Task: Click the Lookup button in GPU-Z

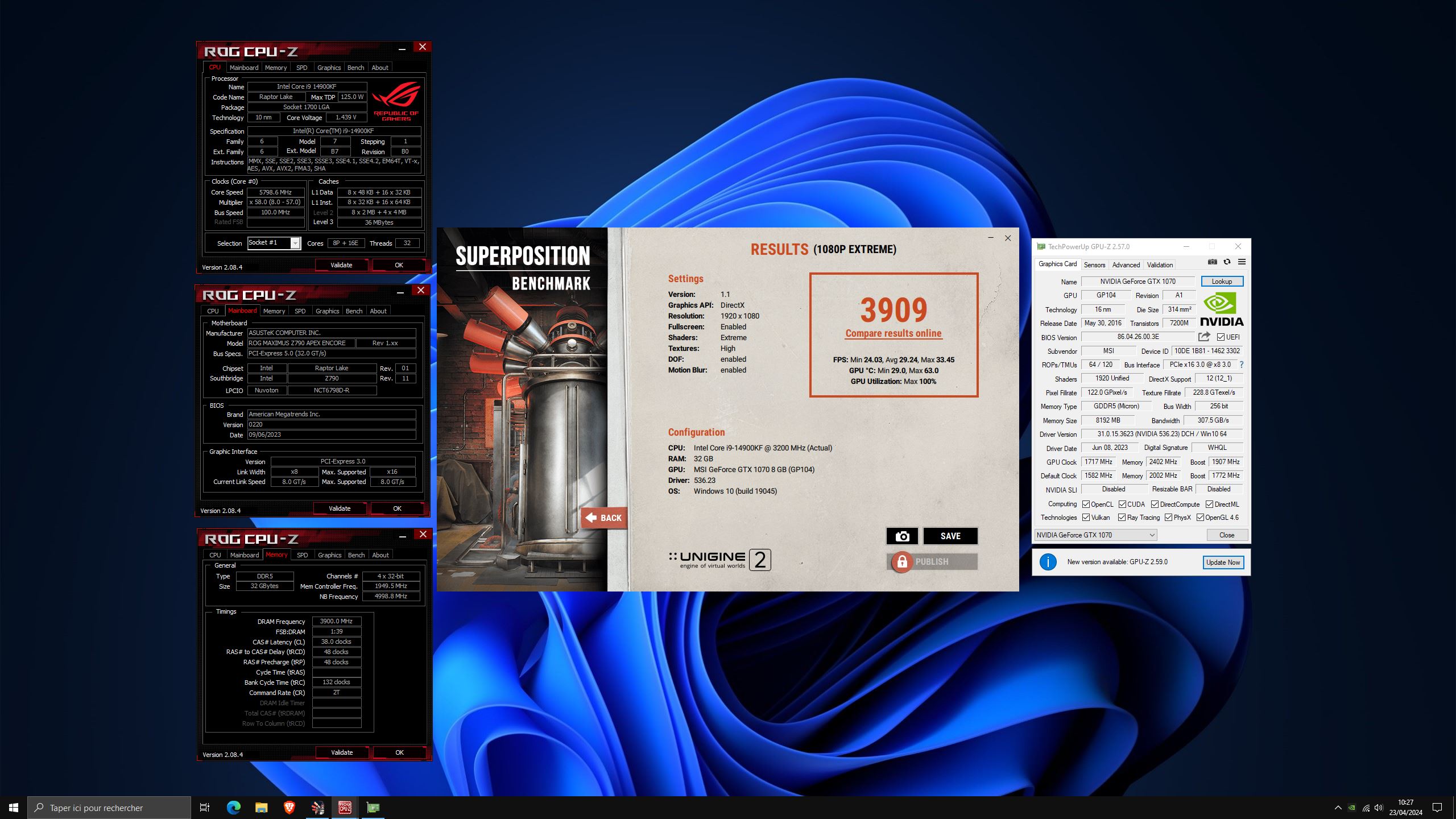Action: click(x=1222, y=282)
